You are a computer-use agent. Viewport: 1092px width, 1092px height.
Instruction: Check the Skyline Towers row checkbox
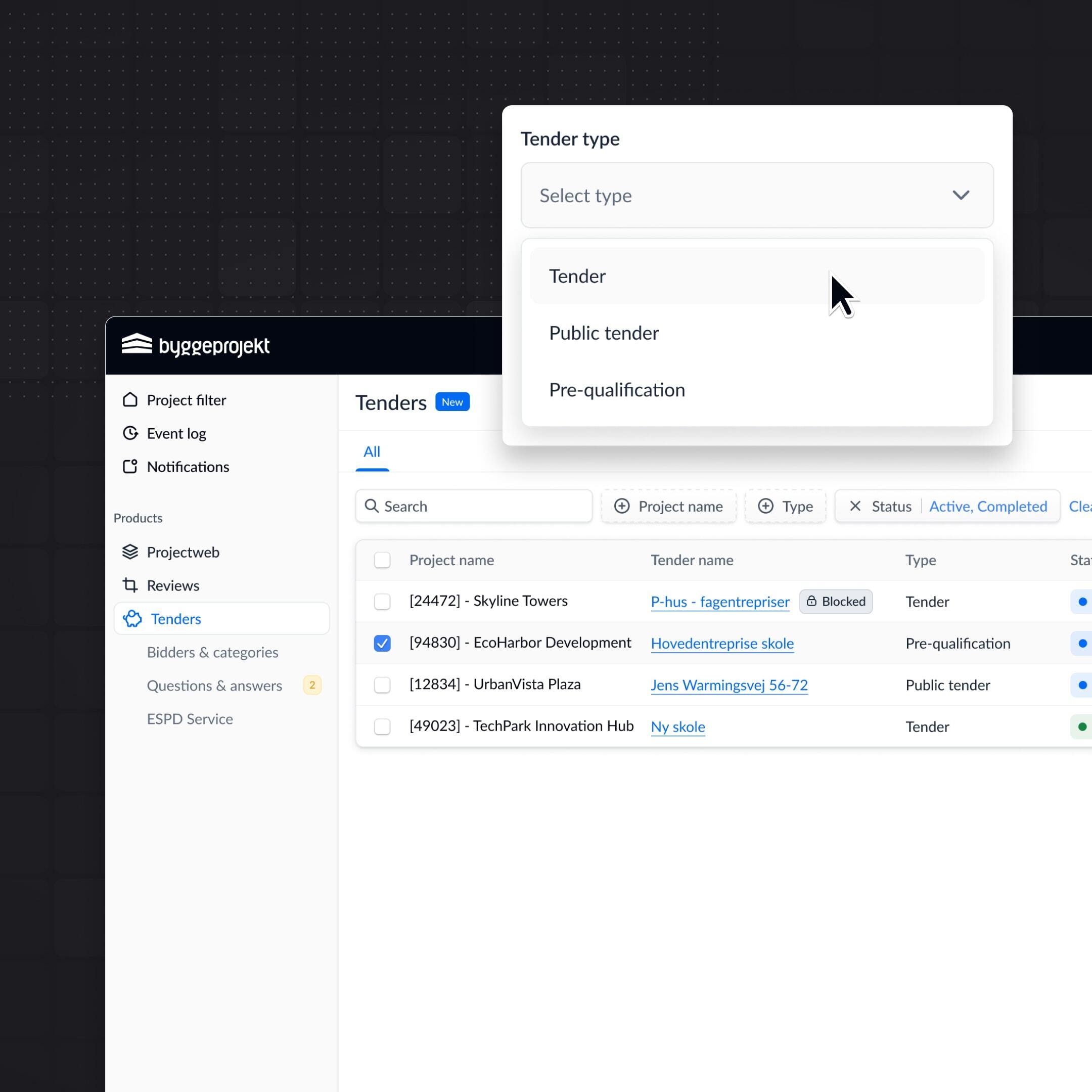(382, 602)
